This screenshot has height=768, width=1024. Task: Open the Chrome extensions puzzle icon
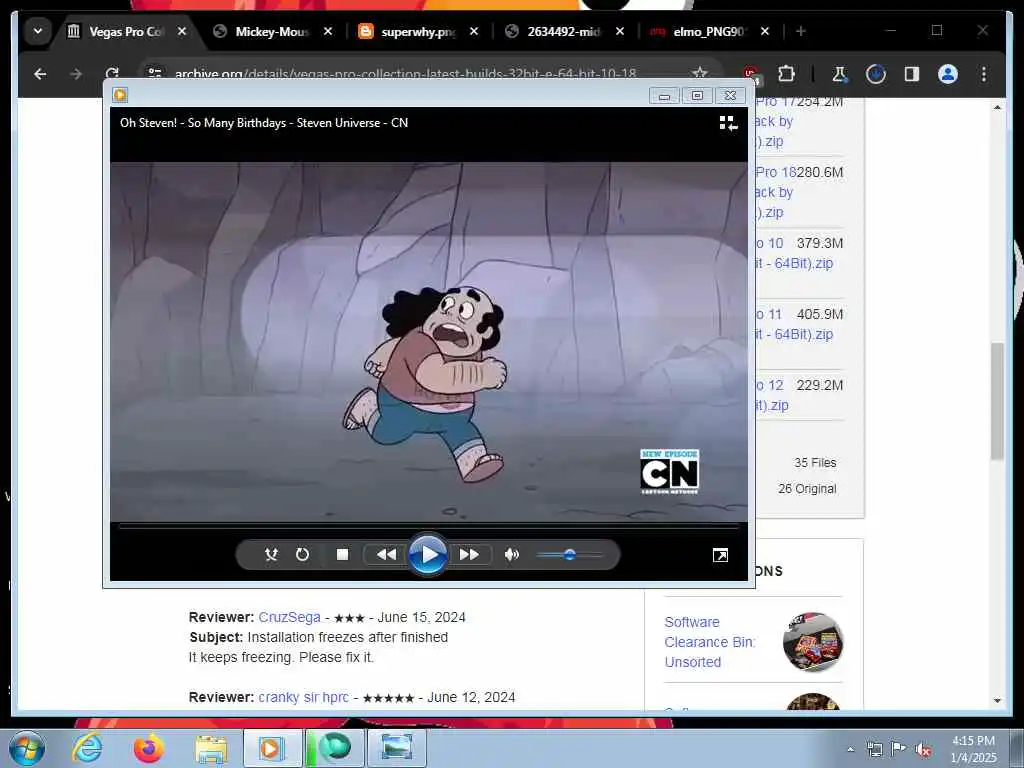pos(786,74)
